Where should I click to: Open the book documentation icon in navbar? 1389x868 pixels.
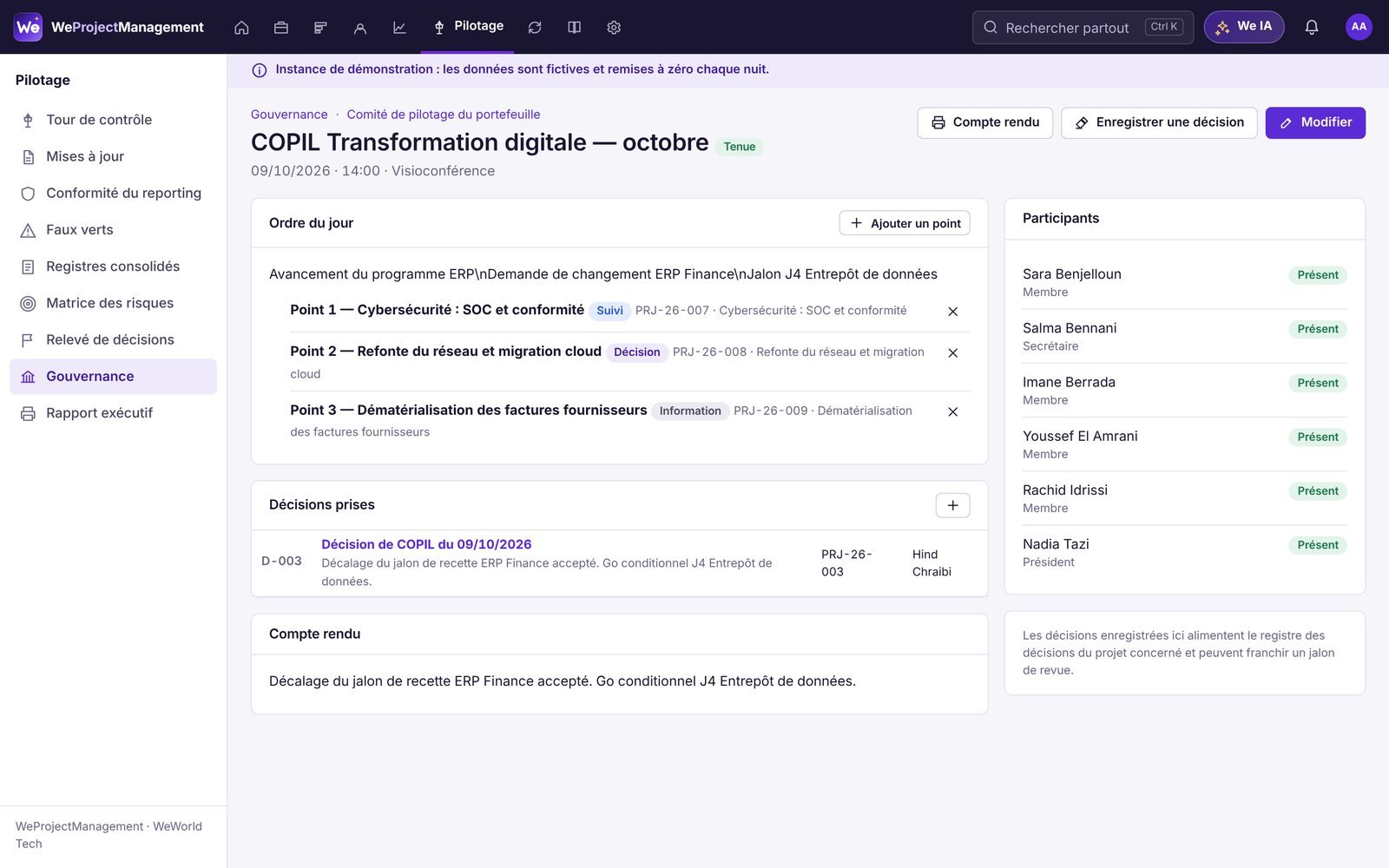(x=575, y=28)
